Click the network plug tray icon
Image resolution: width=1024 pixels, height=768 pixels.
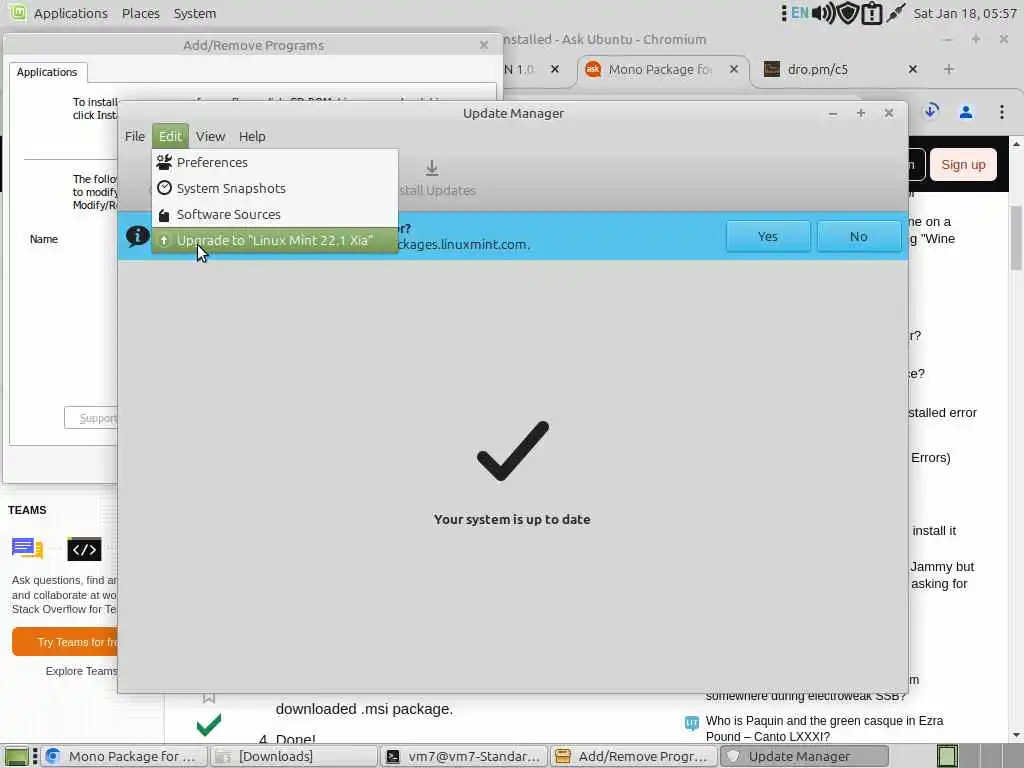point(895,12)
